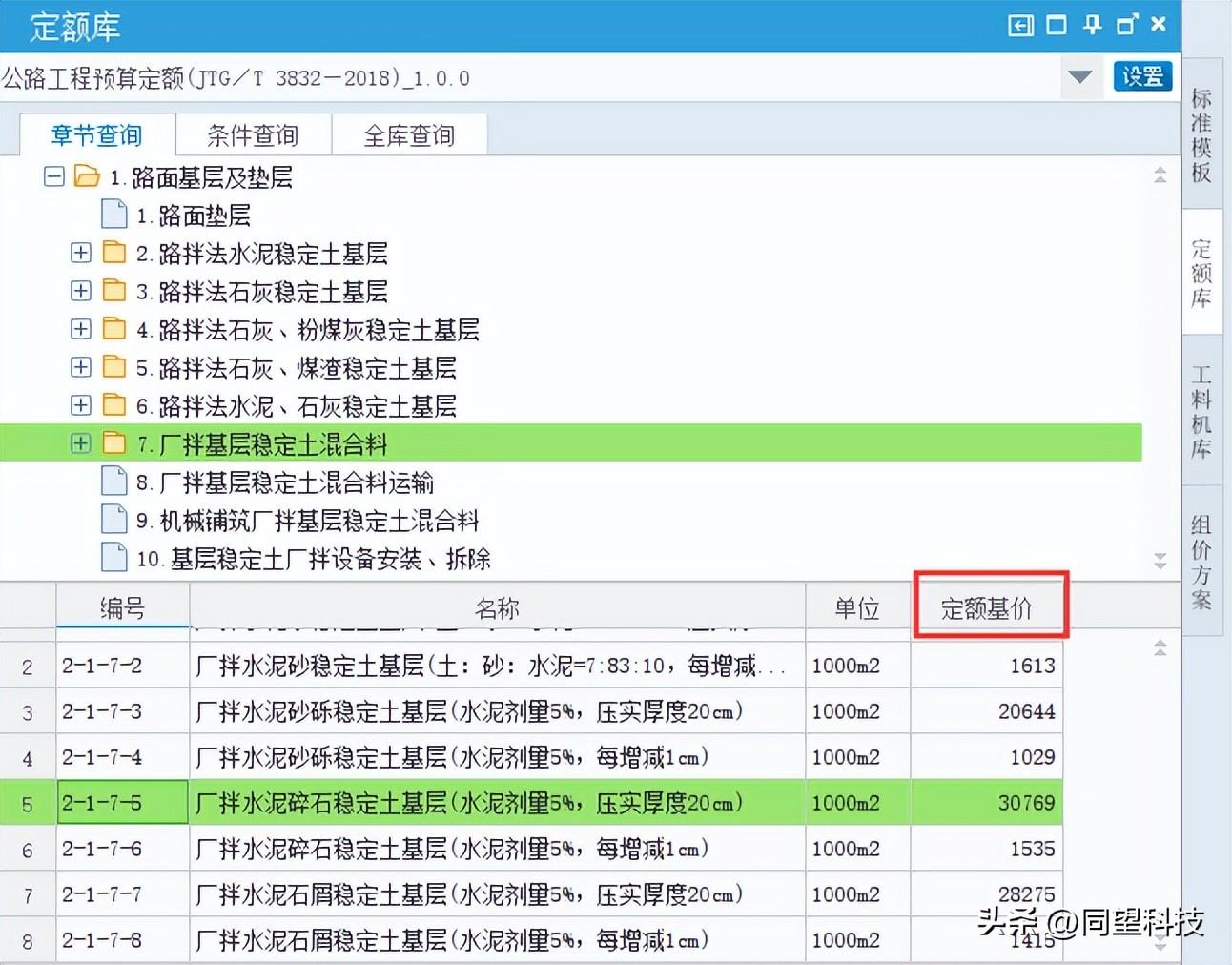
Task: Select tree item 10.基层稳定土厂拌设备安装、拆除
Action: coord(313,559)
